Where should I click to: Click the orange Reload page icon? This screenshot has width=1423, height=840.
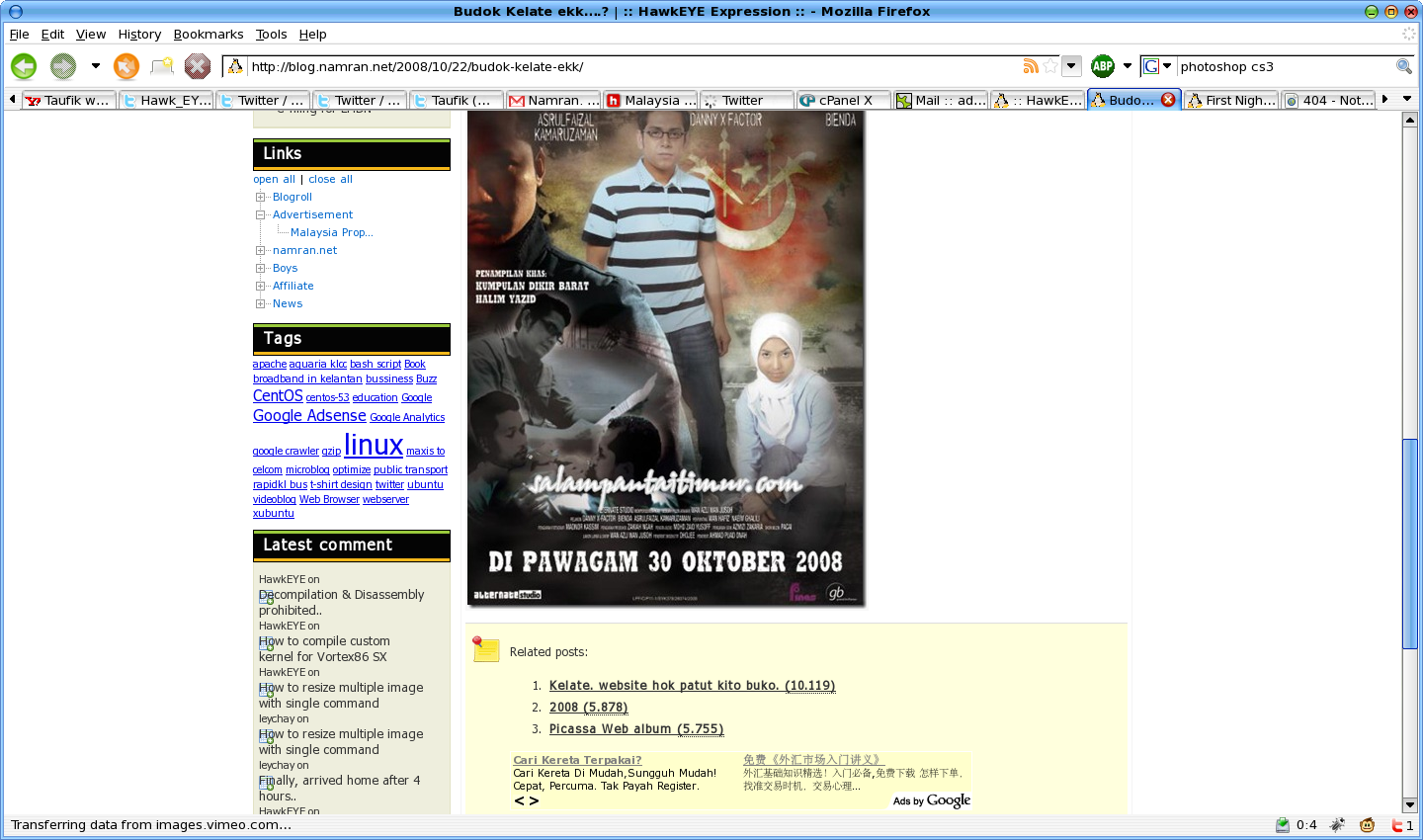click(x=126, y=66)
